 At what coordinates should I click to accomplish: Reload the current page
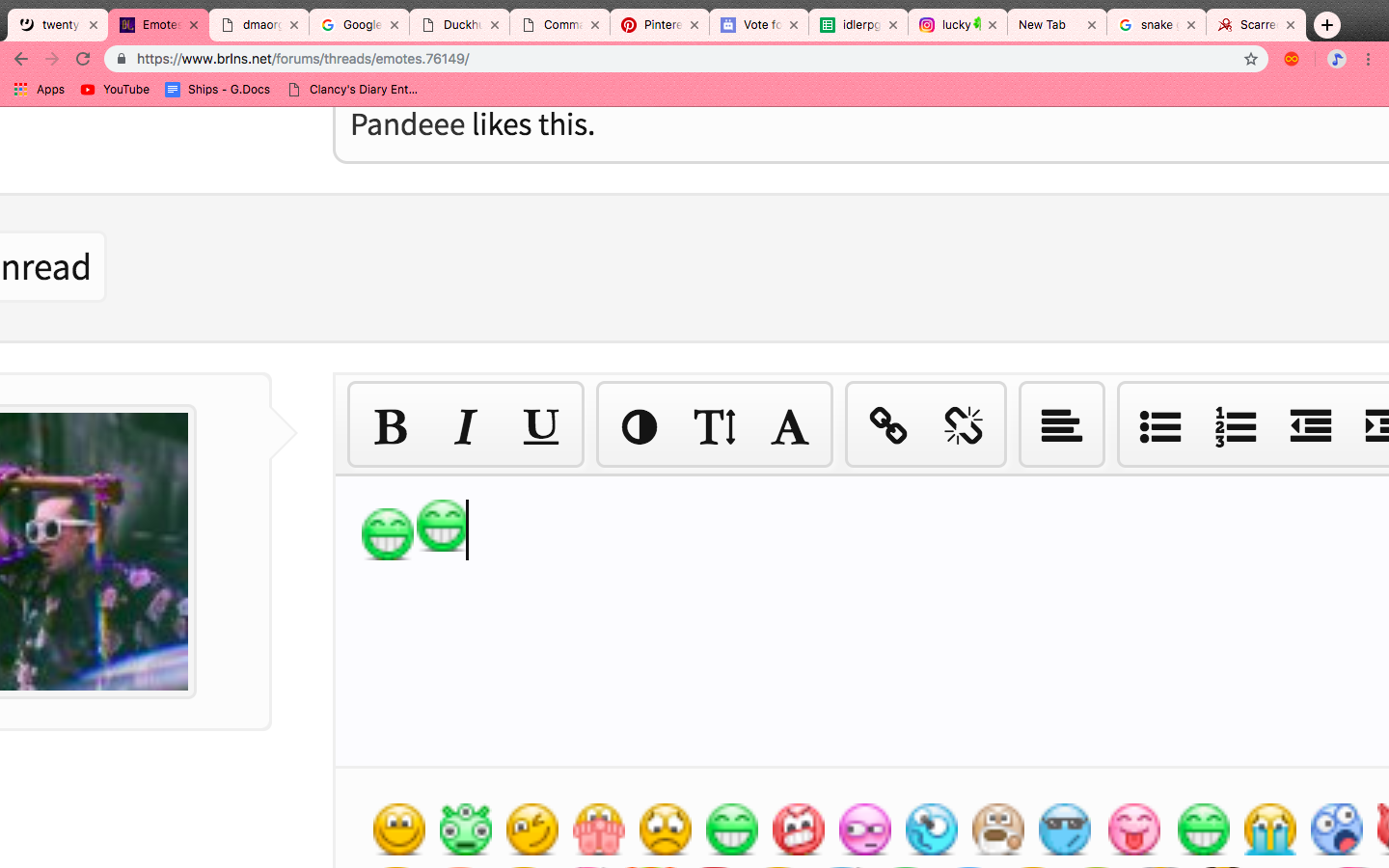point(83,59)
